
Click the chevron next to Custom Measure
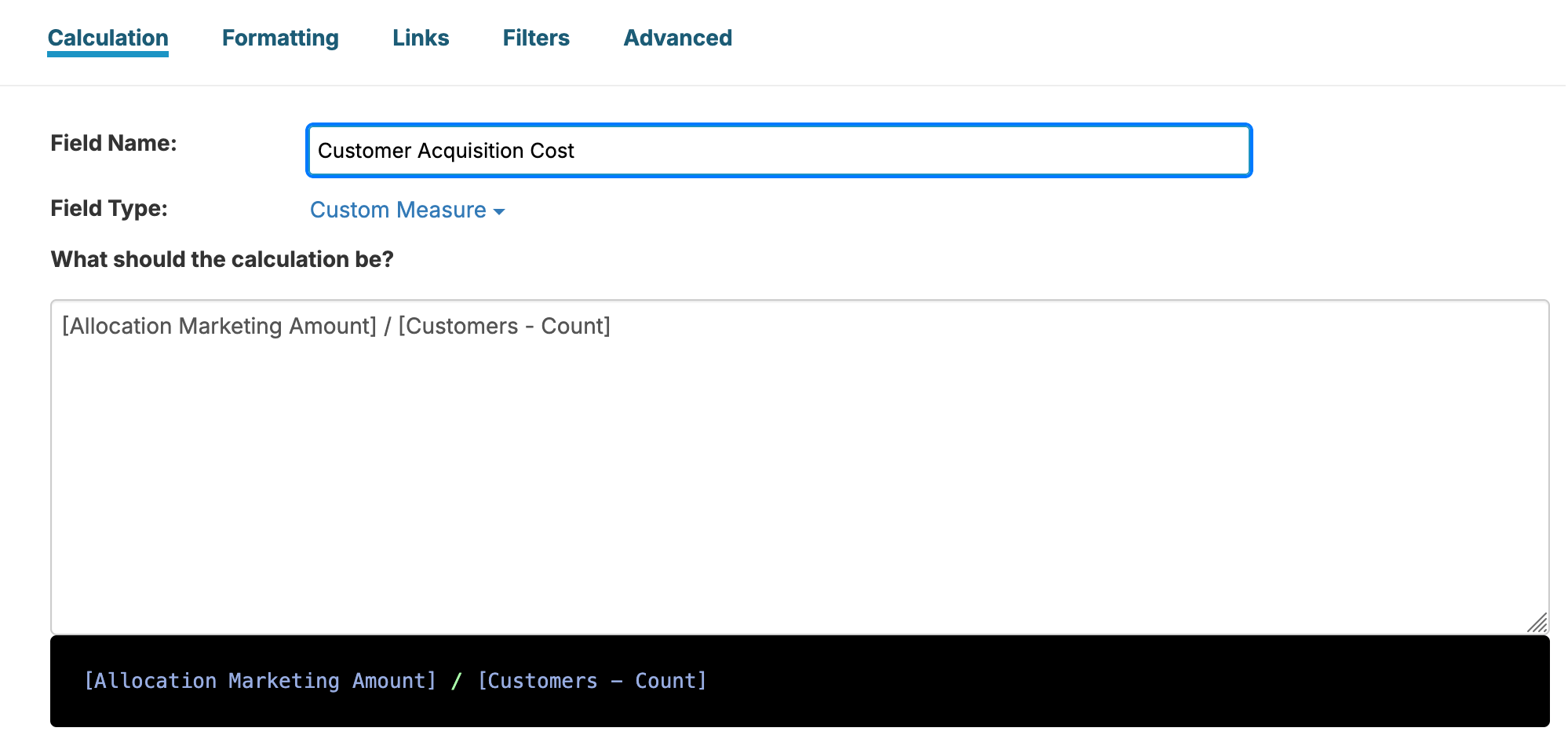pos(501,211)
